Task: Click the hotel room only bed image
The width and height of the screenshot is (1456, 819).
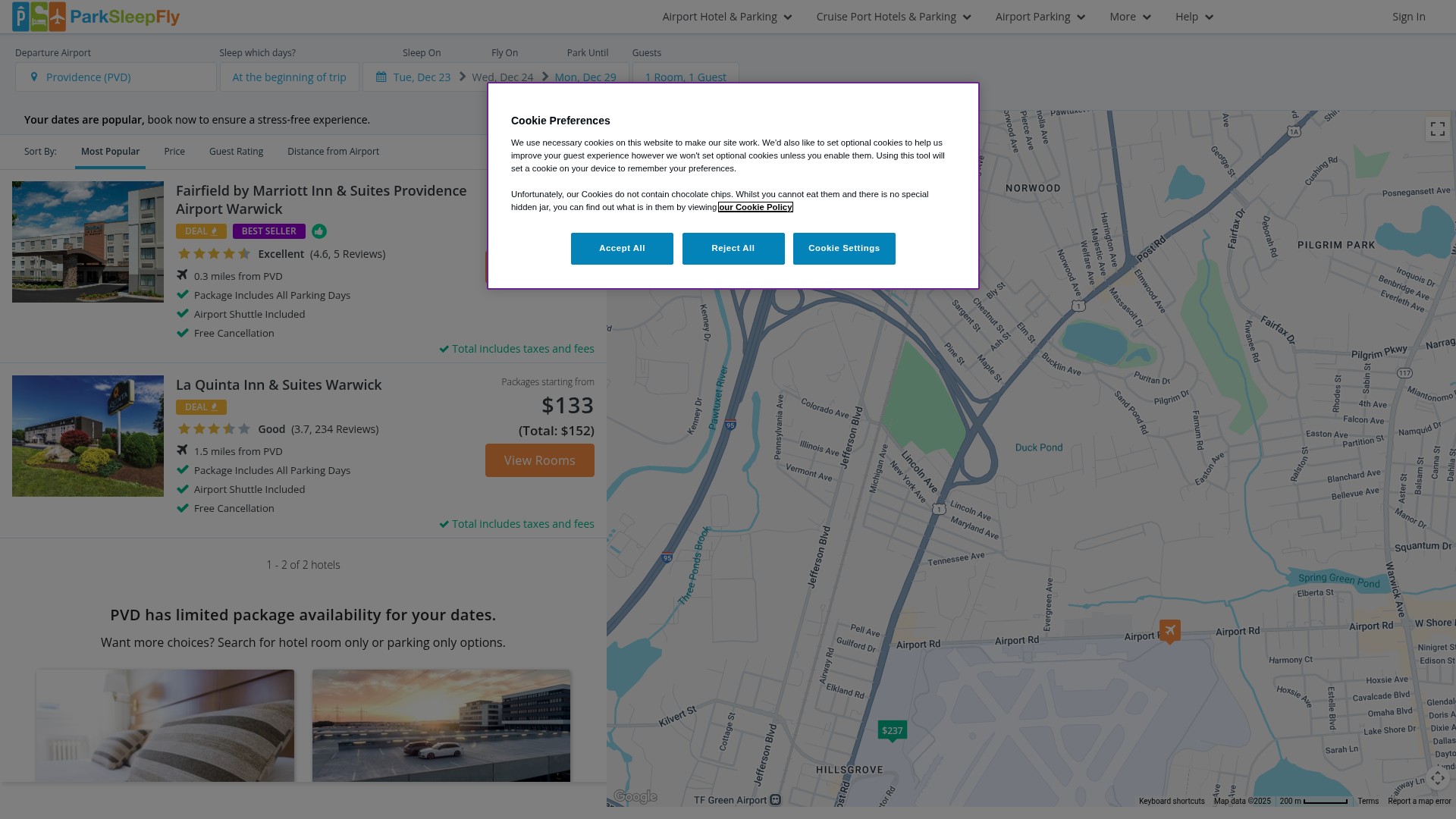Action: click(x=165, y=726)
